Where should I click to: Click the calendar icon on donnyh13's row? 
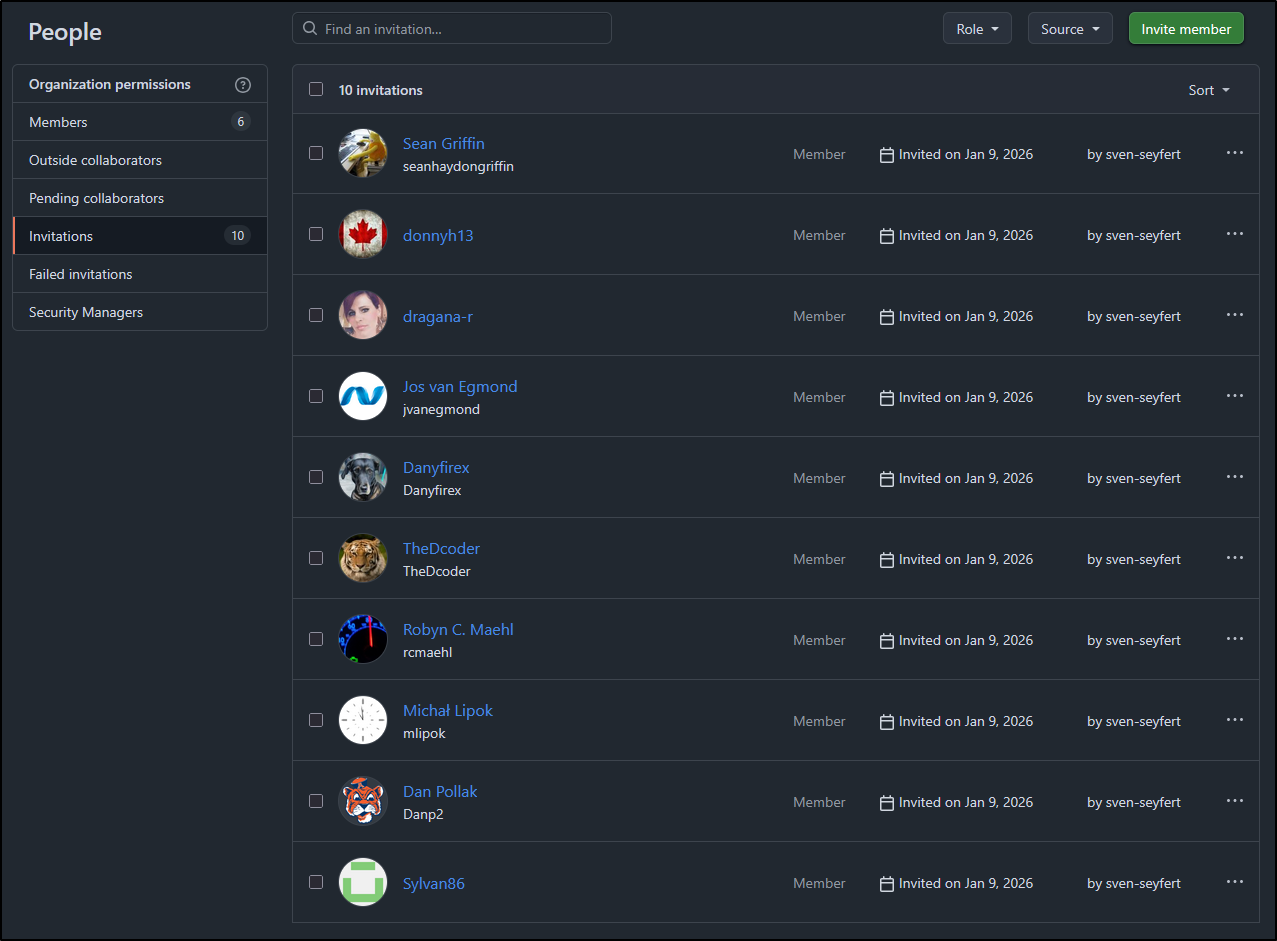(x=886, y=234)
